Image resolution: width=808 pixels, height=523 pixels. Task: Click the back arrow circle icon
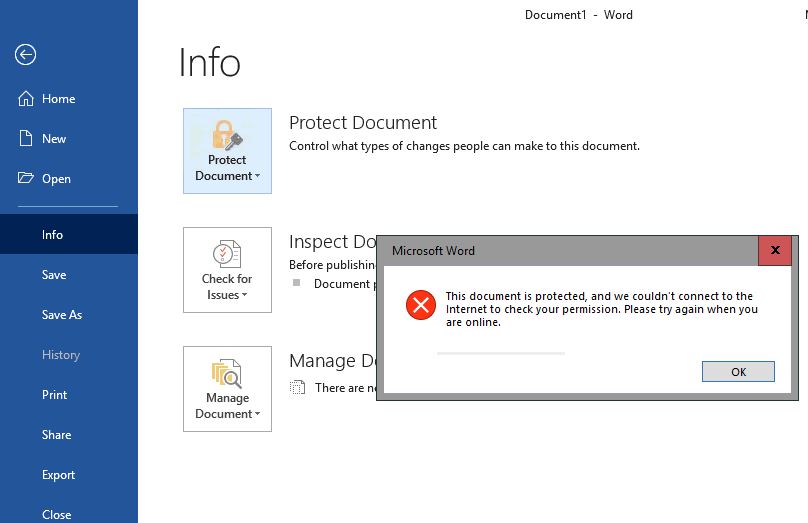coord(25,55)
